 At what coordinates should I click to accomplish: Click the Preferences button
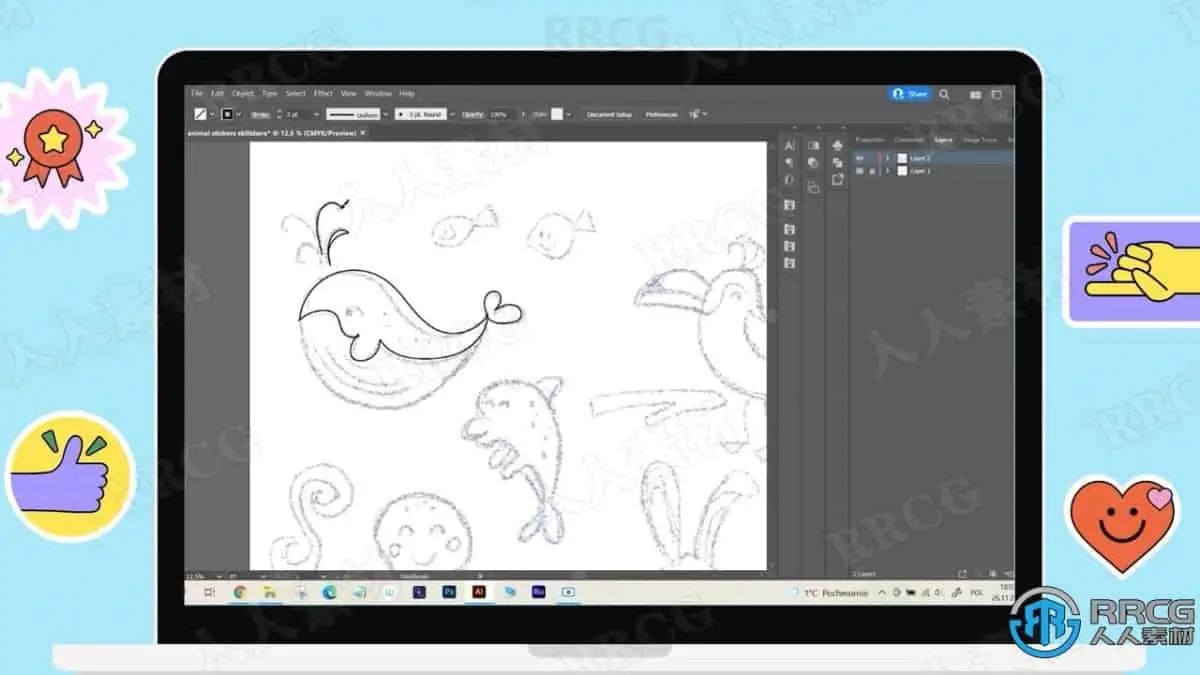(661, 114)
